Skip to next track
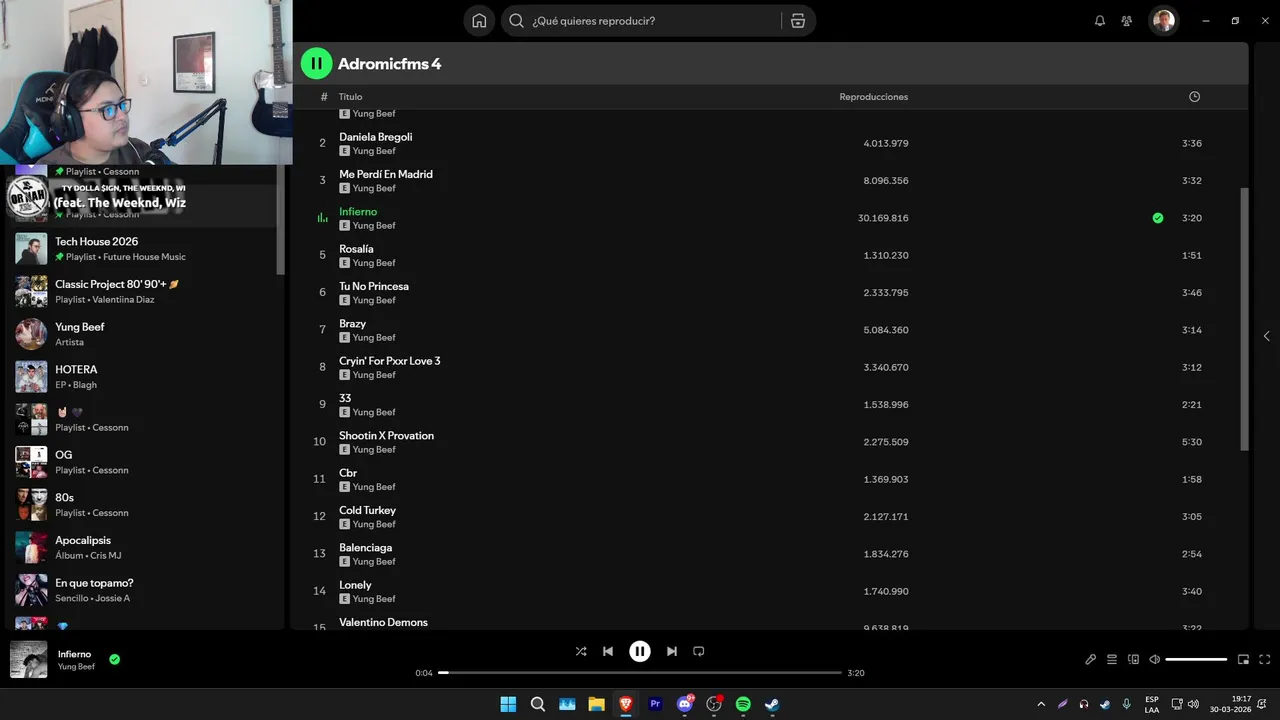 point(672,651)
